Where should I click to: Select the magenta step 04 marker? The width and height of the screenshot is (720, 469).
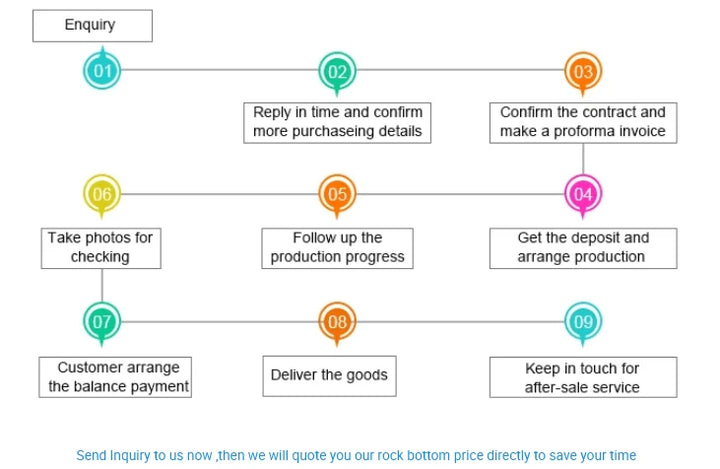click(x=583, y=193)
